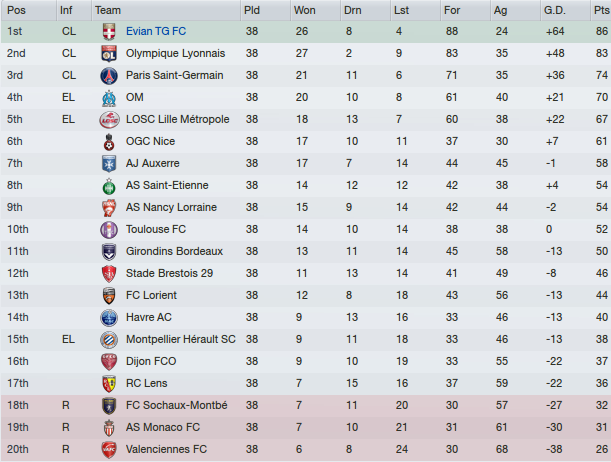The image size is (611, 462).
Task: Click the Olympique Lyonnais club crest
Action: [109, 53]
